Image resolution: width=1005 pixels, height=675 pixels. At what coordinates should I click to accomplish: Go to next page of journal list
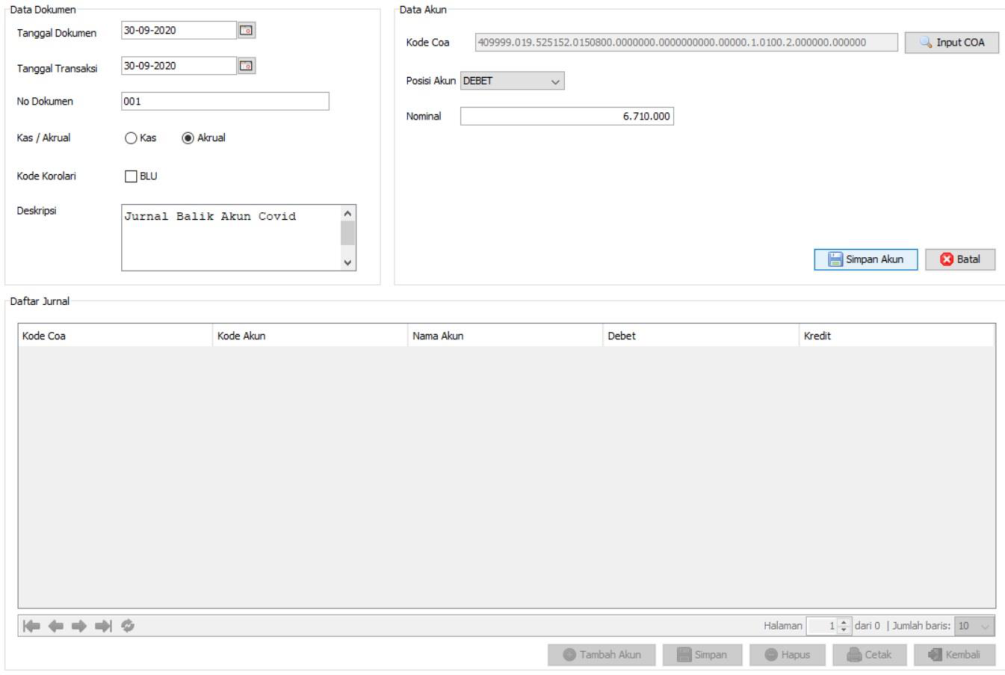point(79,626)
